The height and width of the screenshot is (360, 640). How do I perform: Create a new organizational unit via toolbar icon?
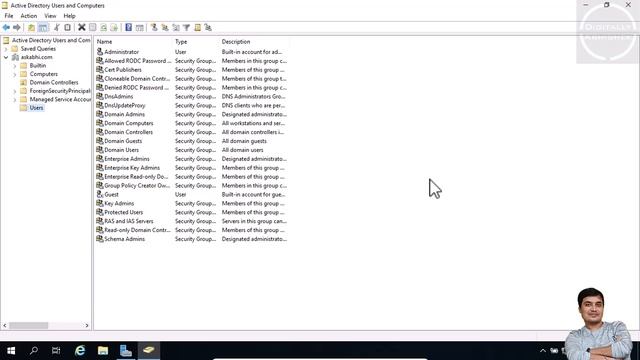(x=176, y=27)
